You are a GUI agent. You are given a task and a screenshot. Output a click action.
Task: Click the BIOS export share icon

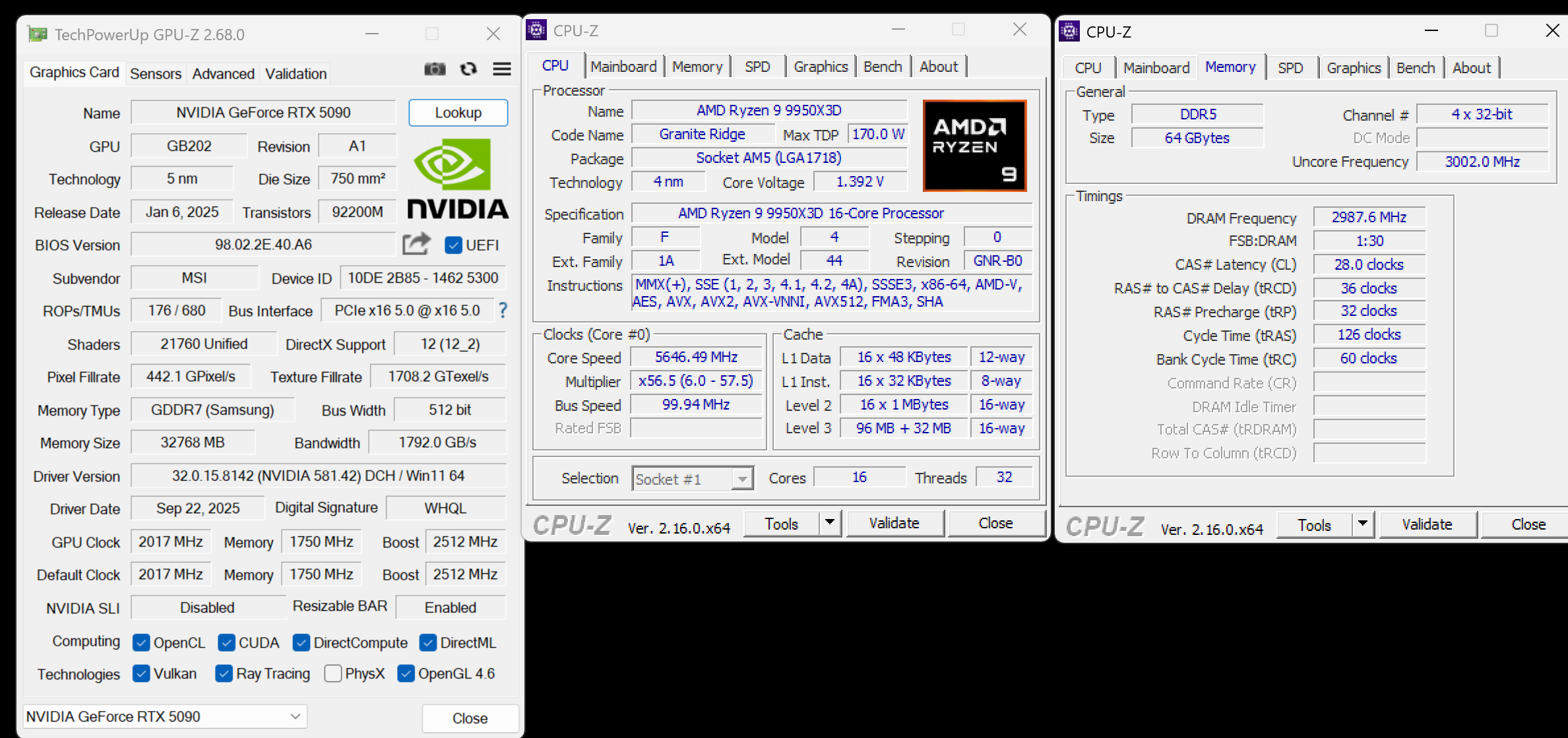pyautogui.click(x=416, y=244)
